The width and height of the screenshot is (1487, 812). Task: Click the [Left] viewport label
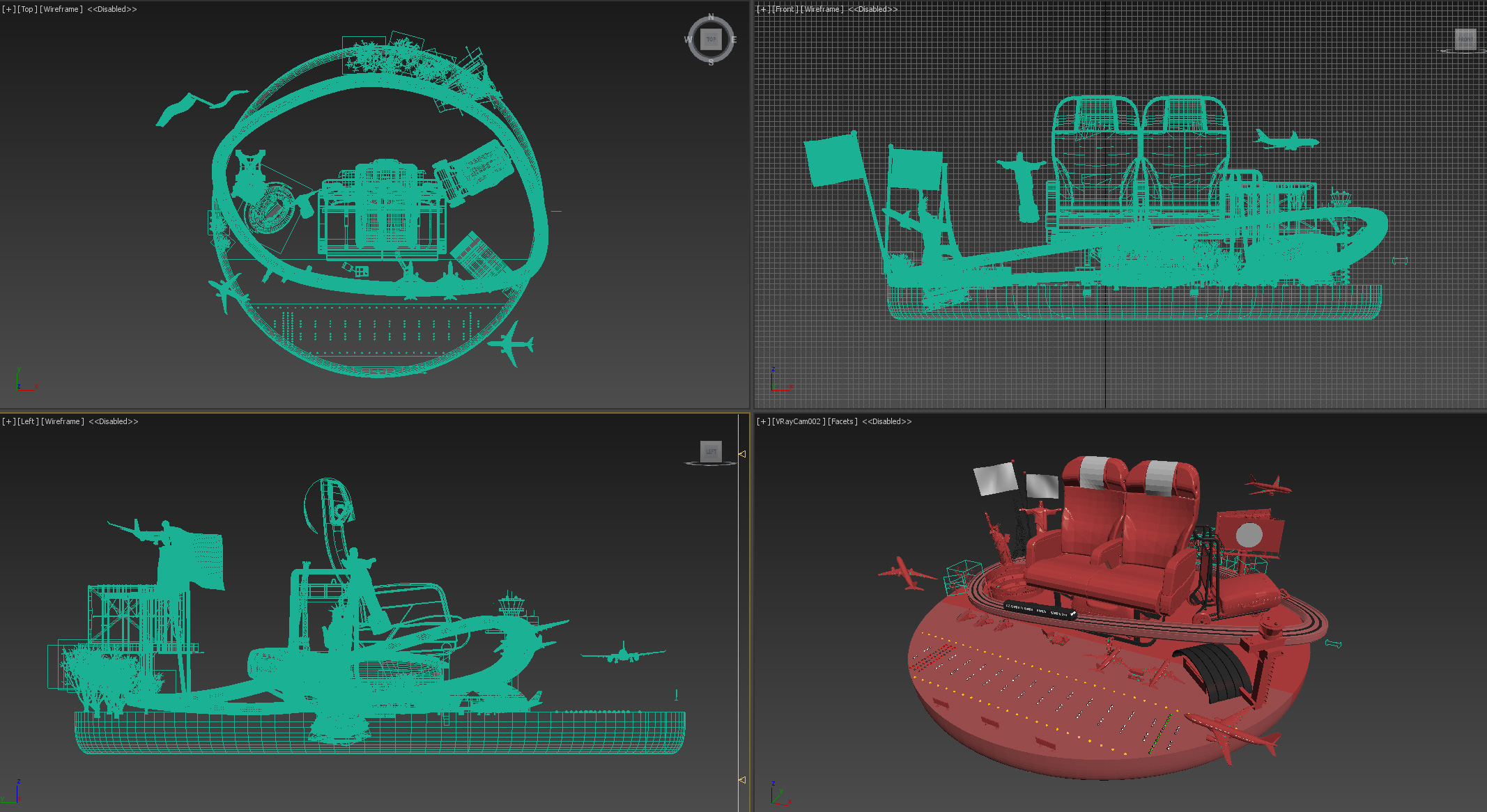pyautogui.click(x=28, y=421)
